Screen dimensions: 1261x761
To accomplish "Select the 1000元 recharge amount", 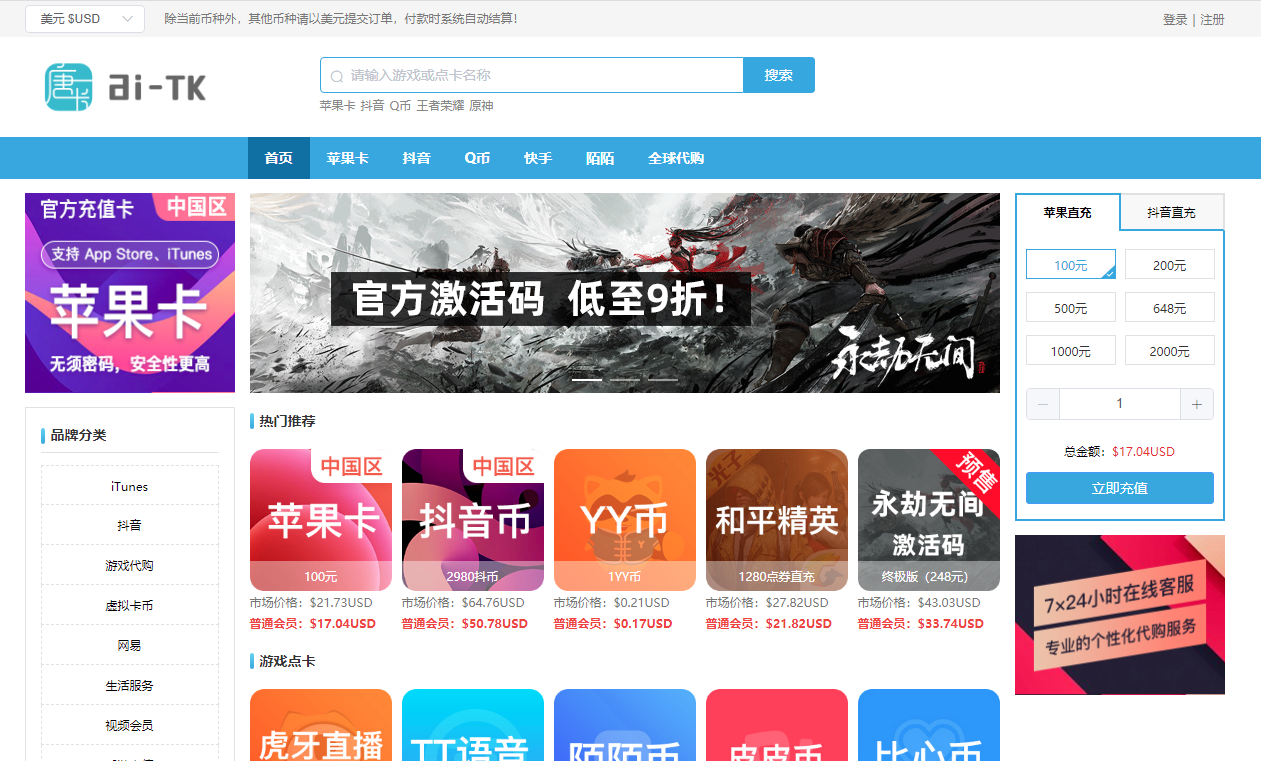I will (x=1071, y=351).
